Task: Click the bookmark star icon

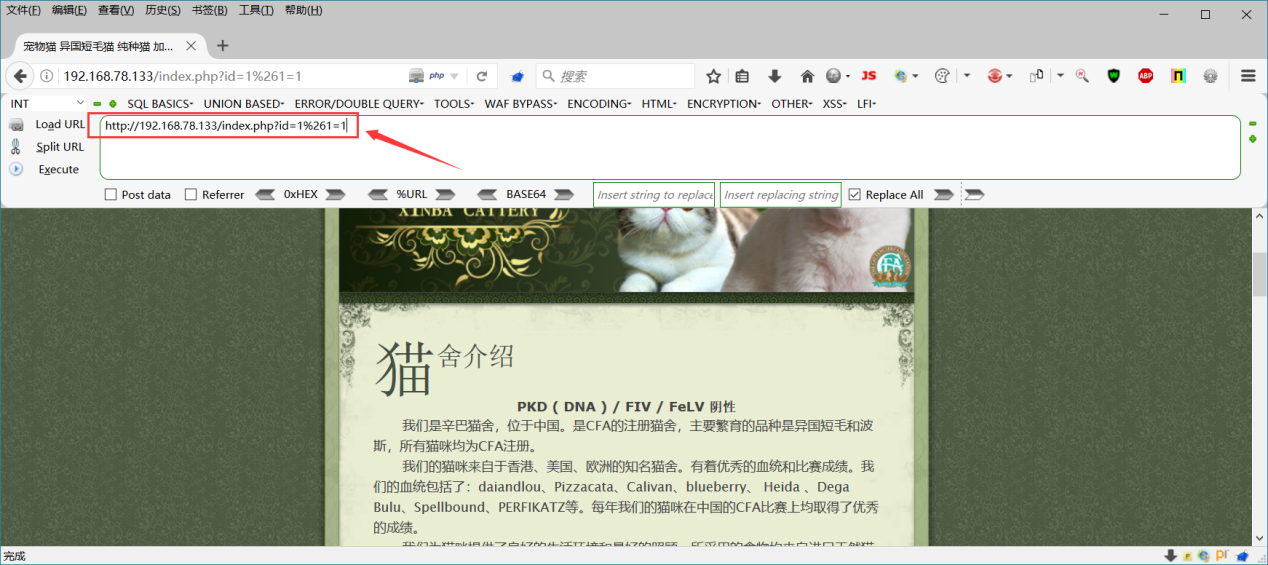Action: 714,76
